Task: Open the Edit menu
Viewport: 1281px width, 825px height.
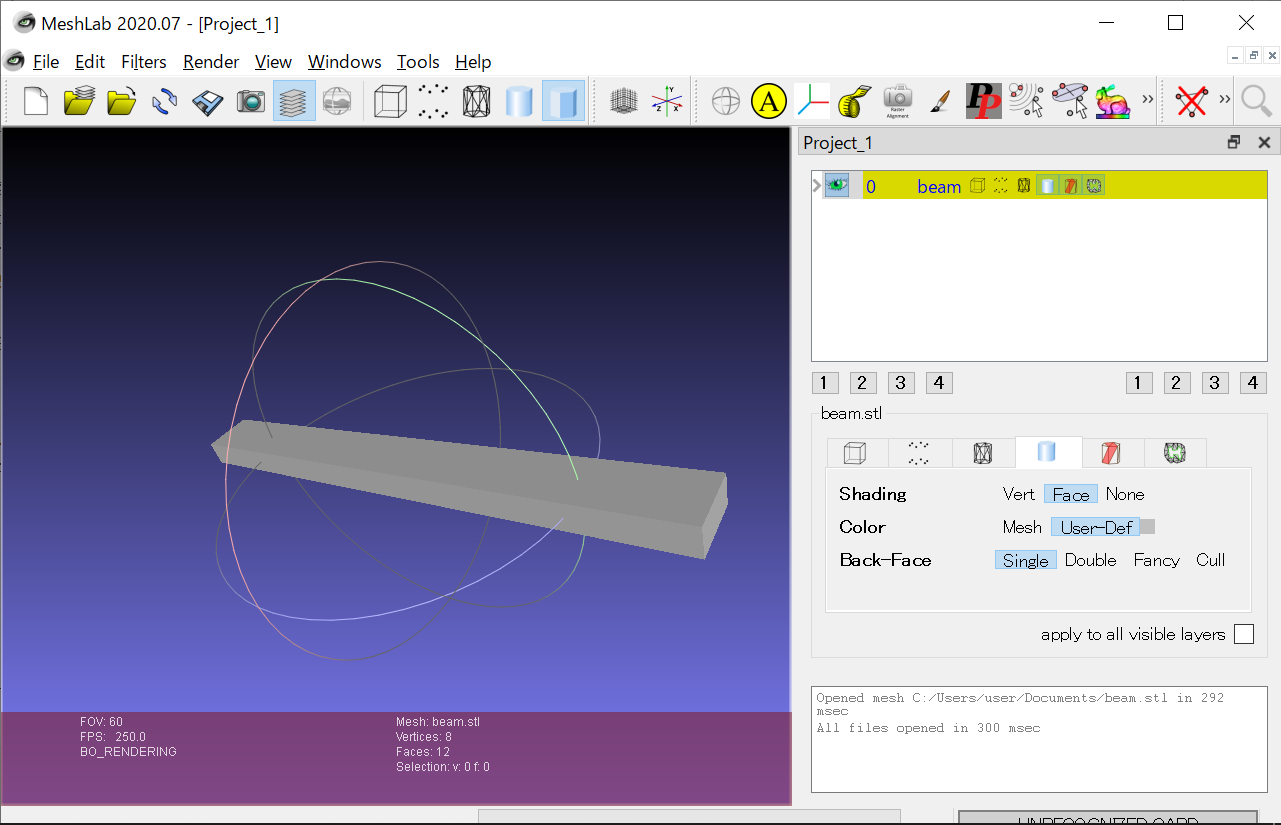Action: coord(90,62)
